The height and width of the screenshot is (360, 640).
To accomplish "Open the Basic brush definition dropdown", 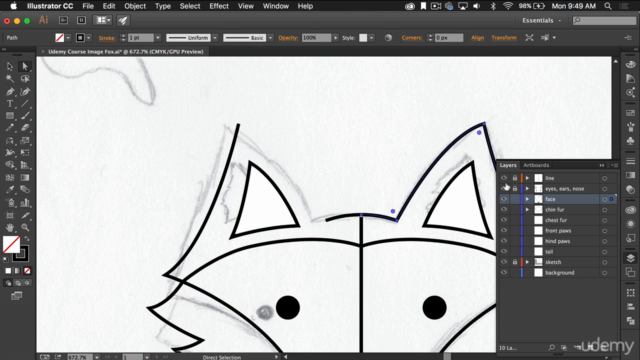I will [x=270, y=38].
